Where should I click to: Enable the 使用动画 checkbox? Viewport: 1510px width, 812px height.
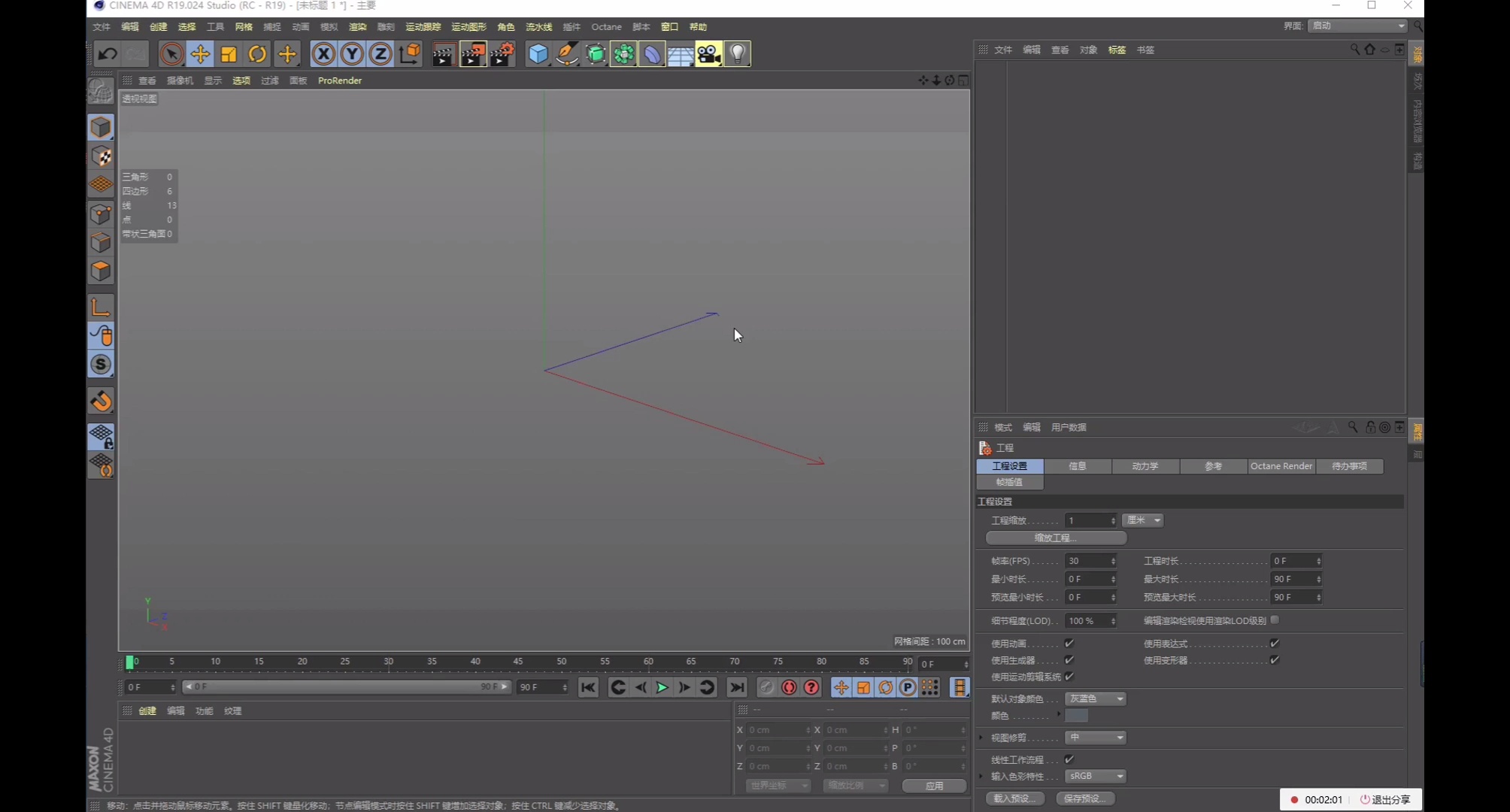pos(1069,643)
